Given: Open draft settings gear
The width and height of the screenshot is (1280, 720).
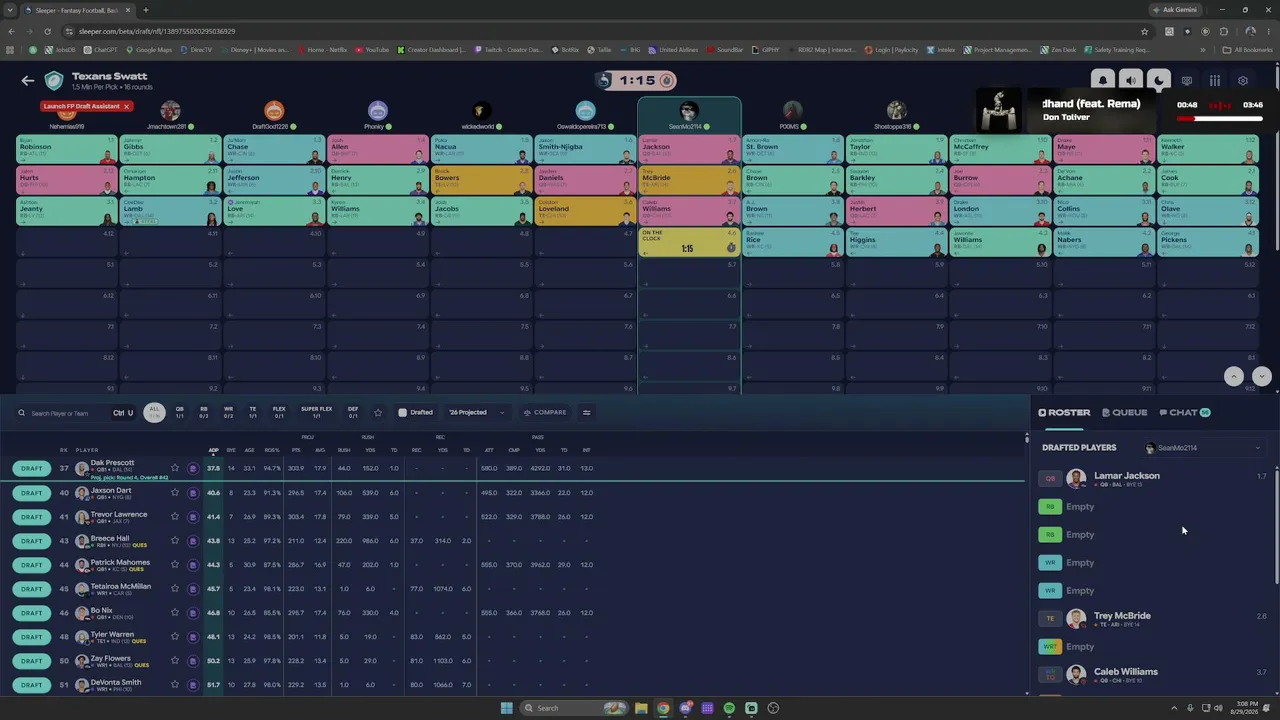Looking at the screenshot, I should coord(1243,81).
